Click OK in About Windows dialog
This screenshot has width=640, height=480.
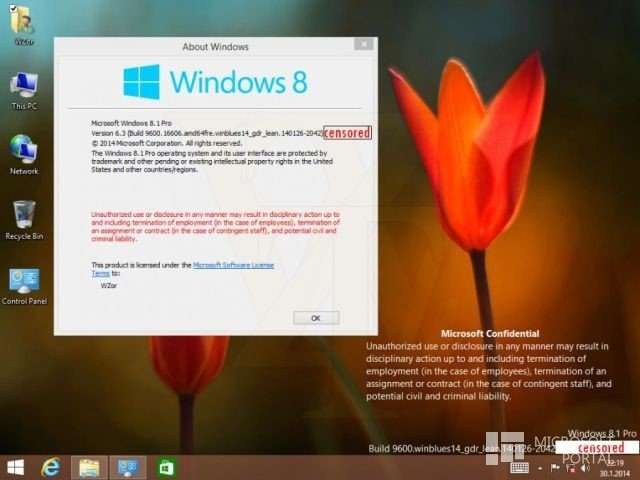pyautogui.click(x=316, y=318)
